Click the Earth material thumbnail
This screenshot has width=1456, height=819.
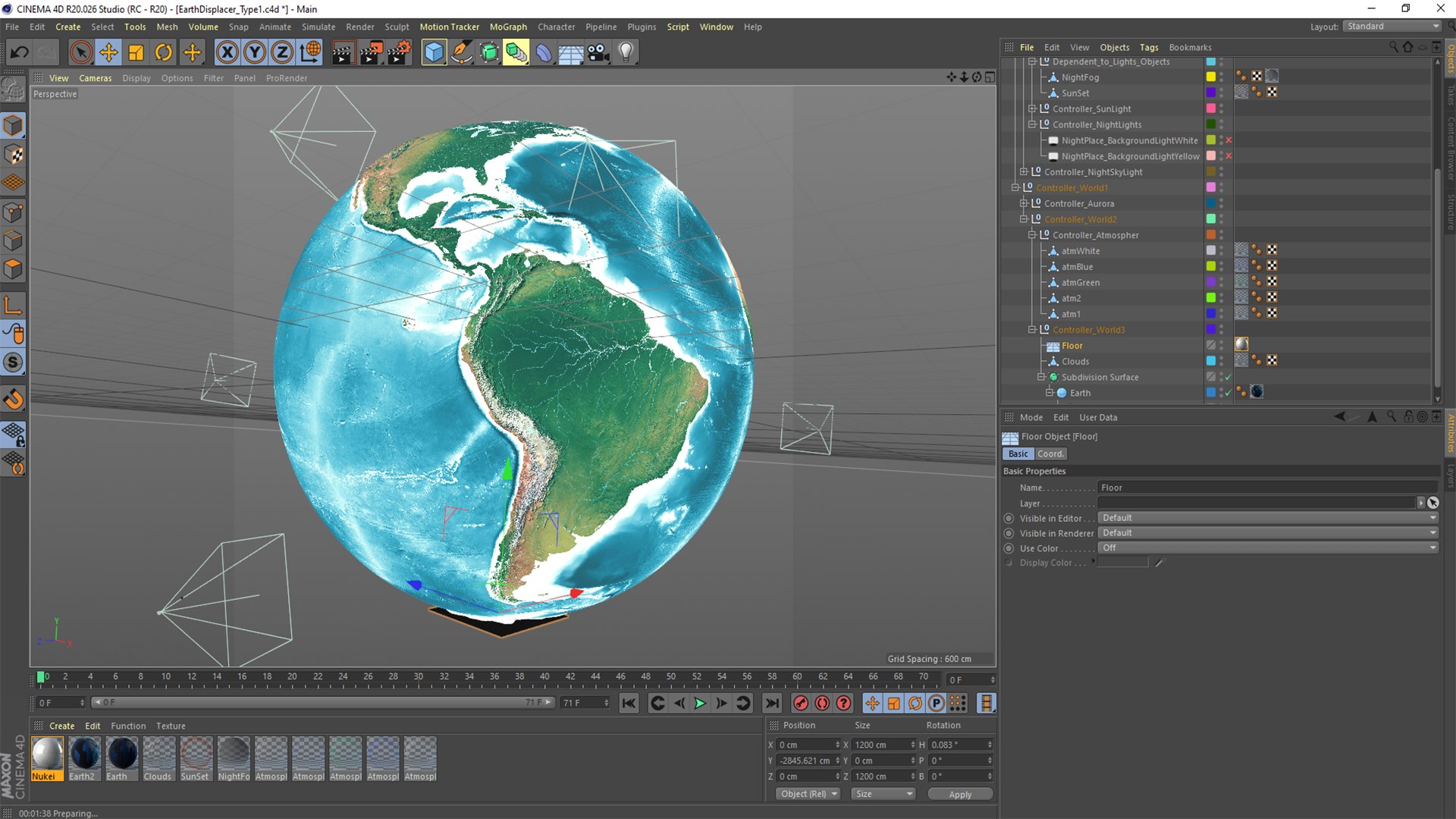coord(121,755)
